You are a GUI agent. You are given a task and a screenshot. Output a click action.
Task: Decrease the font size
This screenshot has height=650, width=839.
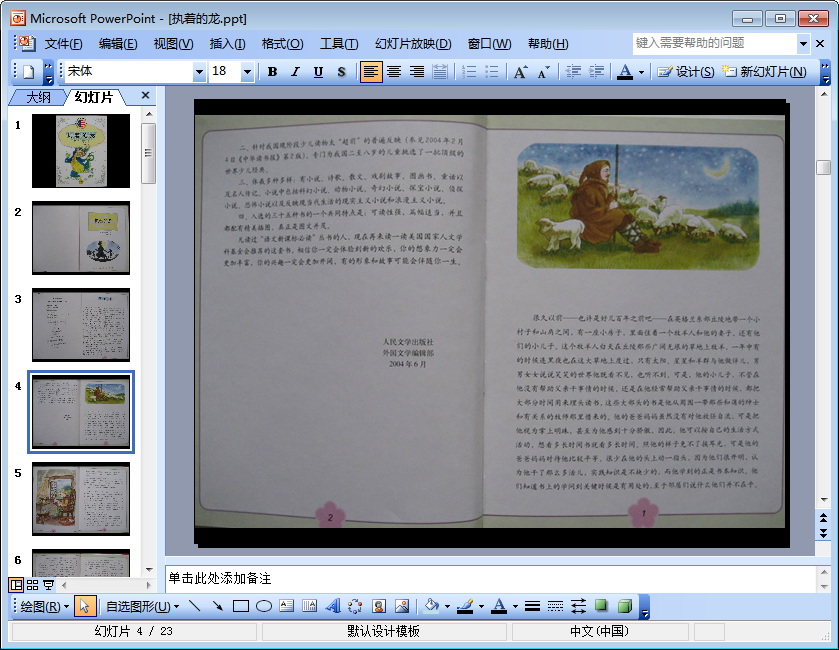tap(544, 72)
